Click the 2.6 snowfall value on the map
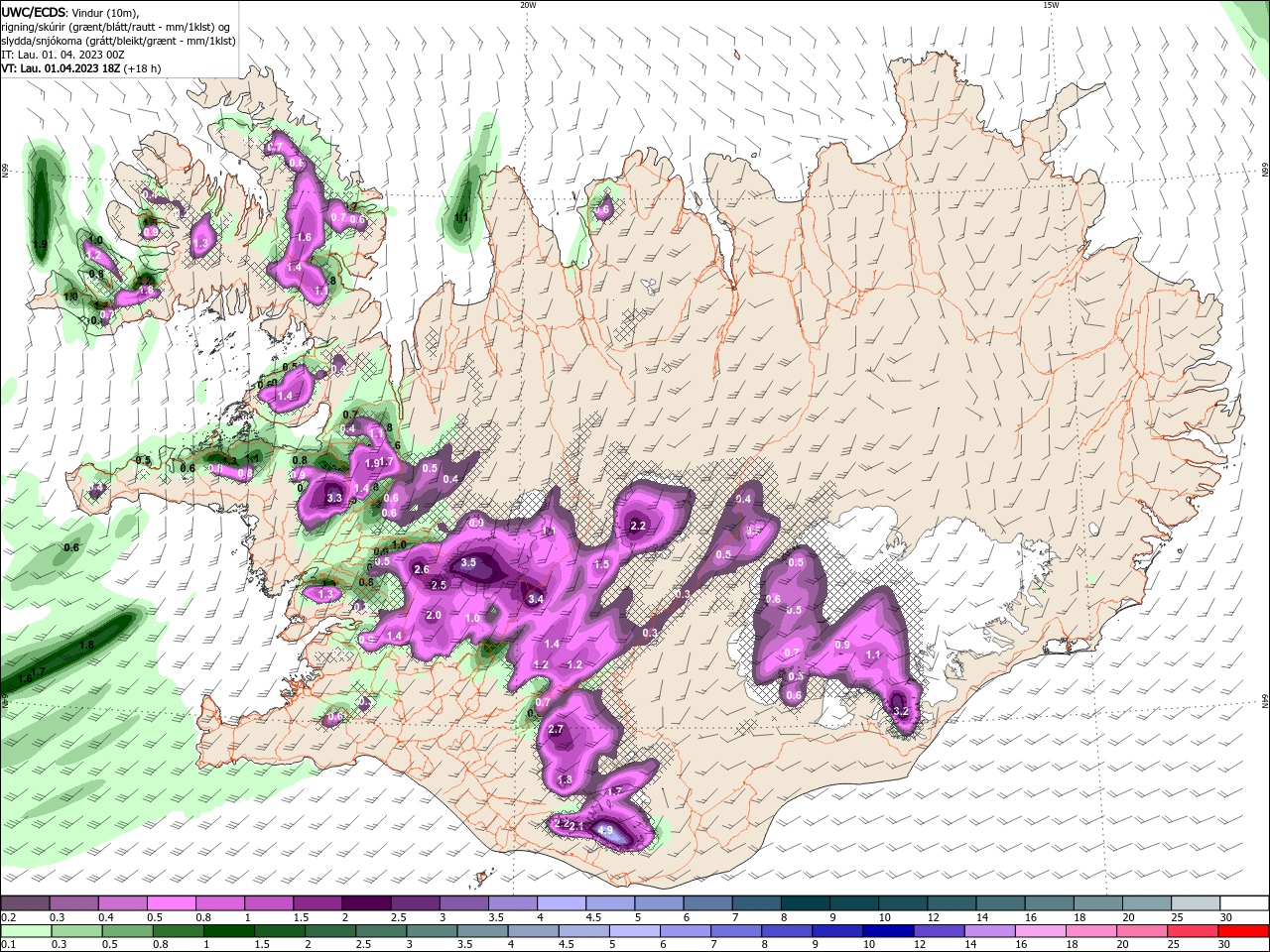Screen dimensions: 1270x952 pos(422,570)
